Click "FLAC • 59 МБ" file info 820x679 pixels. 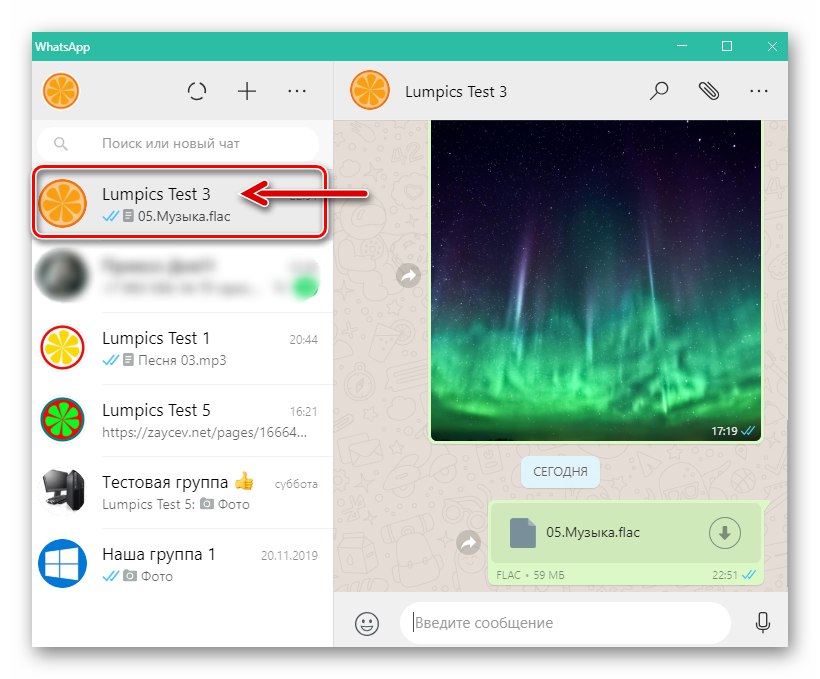click(x=530, y=575)
